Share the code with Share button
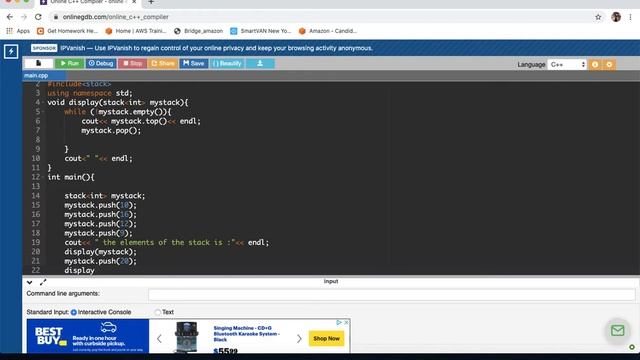This screenshot has height=360, width=640. tap(163, 63)
